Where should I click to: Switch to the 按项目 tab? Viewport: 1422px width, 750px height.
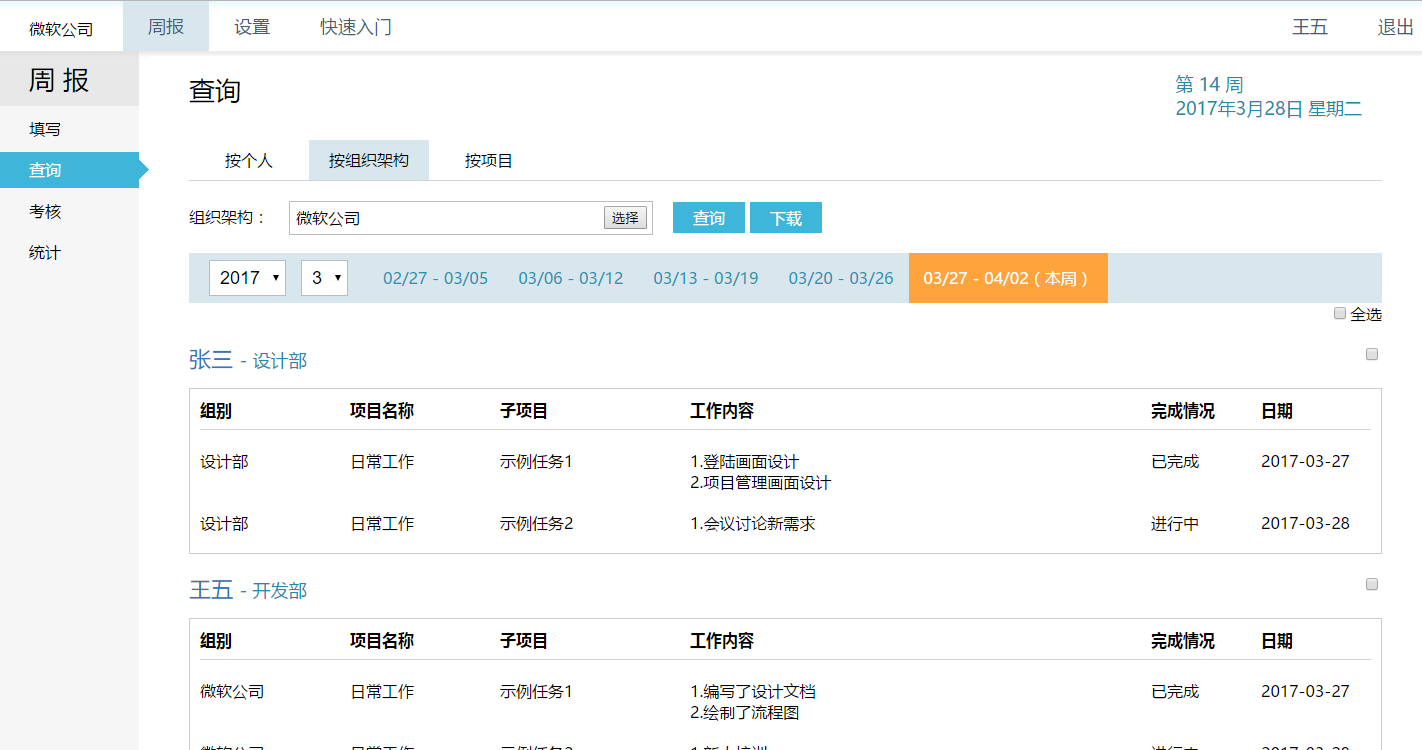tap(489, 160)
